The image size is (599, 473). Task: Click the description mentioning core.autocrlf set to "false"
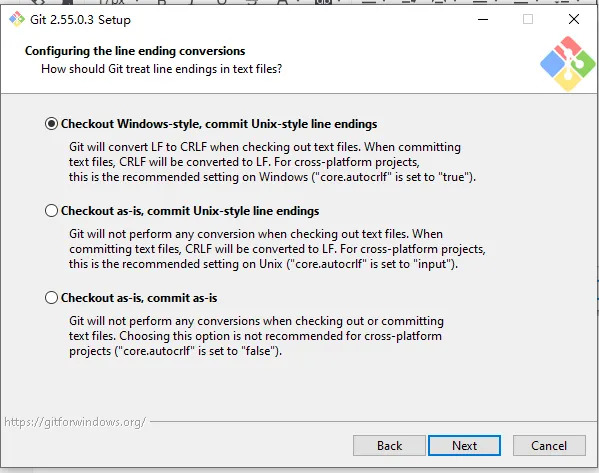pyautogui.click(x=256, y=336)
